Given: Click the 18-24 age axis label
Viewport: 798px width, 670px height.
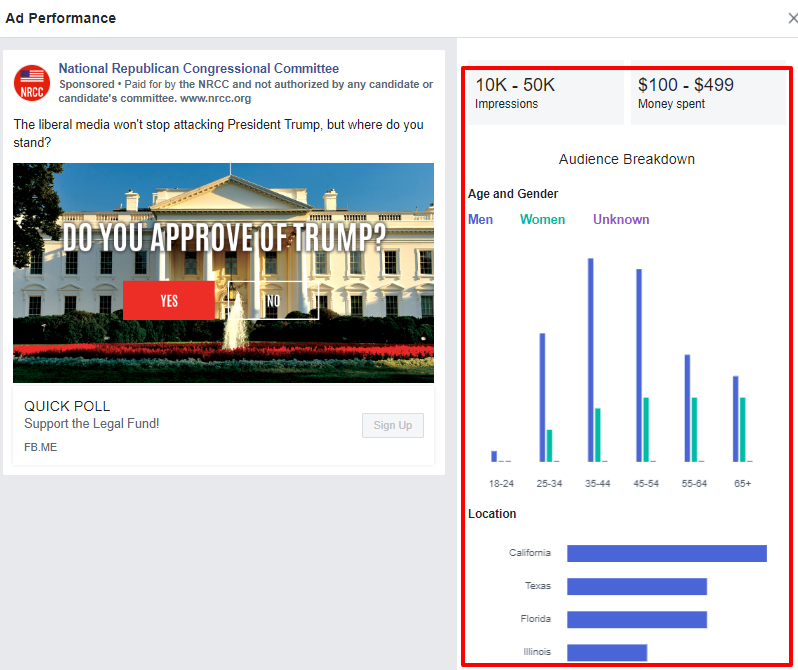Looking at the screenshot, I should (501, 483).
